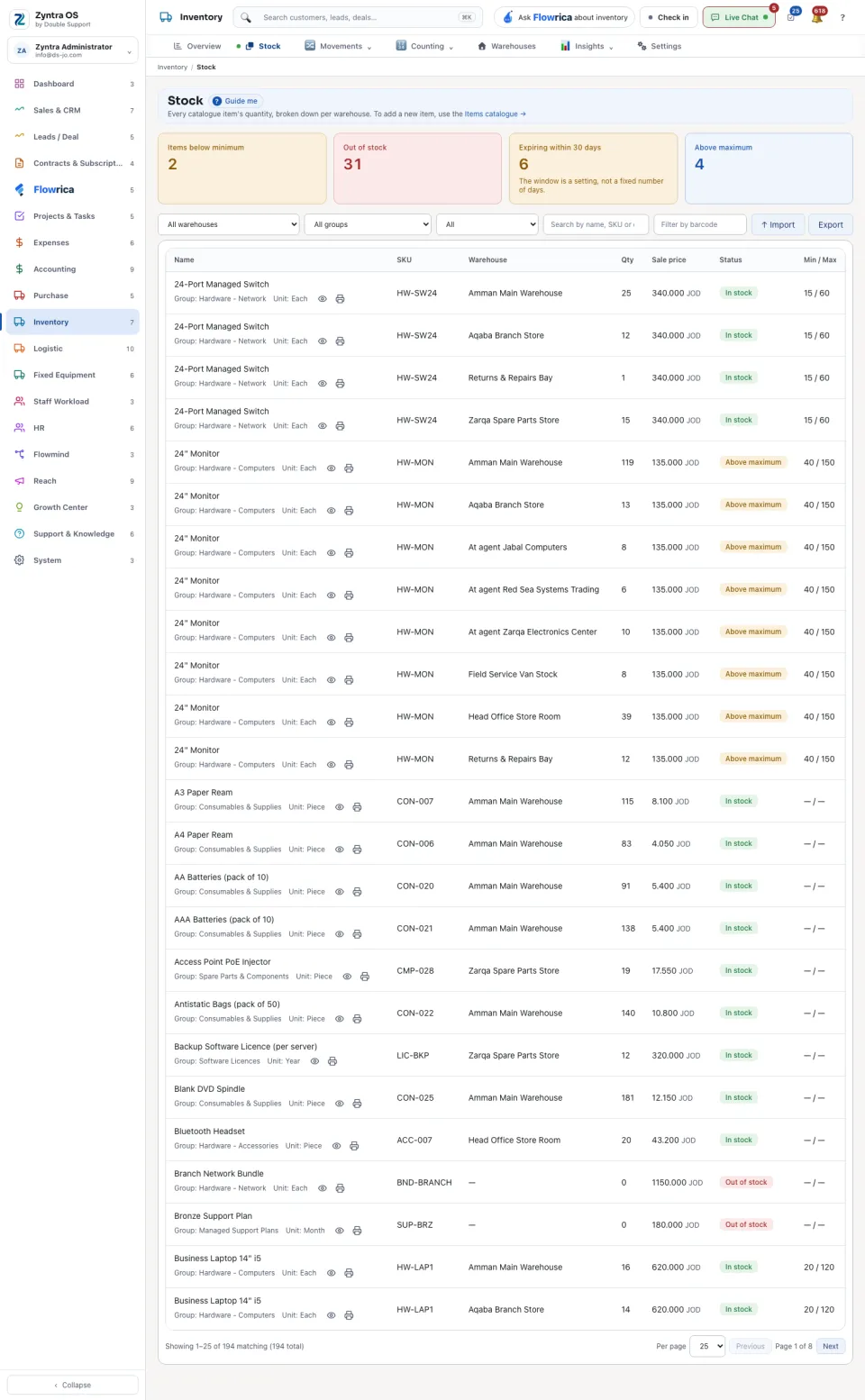Open the Flowmind module
This screenshot has width=865, height=1400.
(73, 454)
